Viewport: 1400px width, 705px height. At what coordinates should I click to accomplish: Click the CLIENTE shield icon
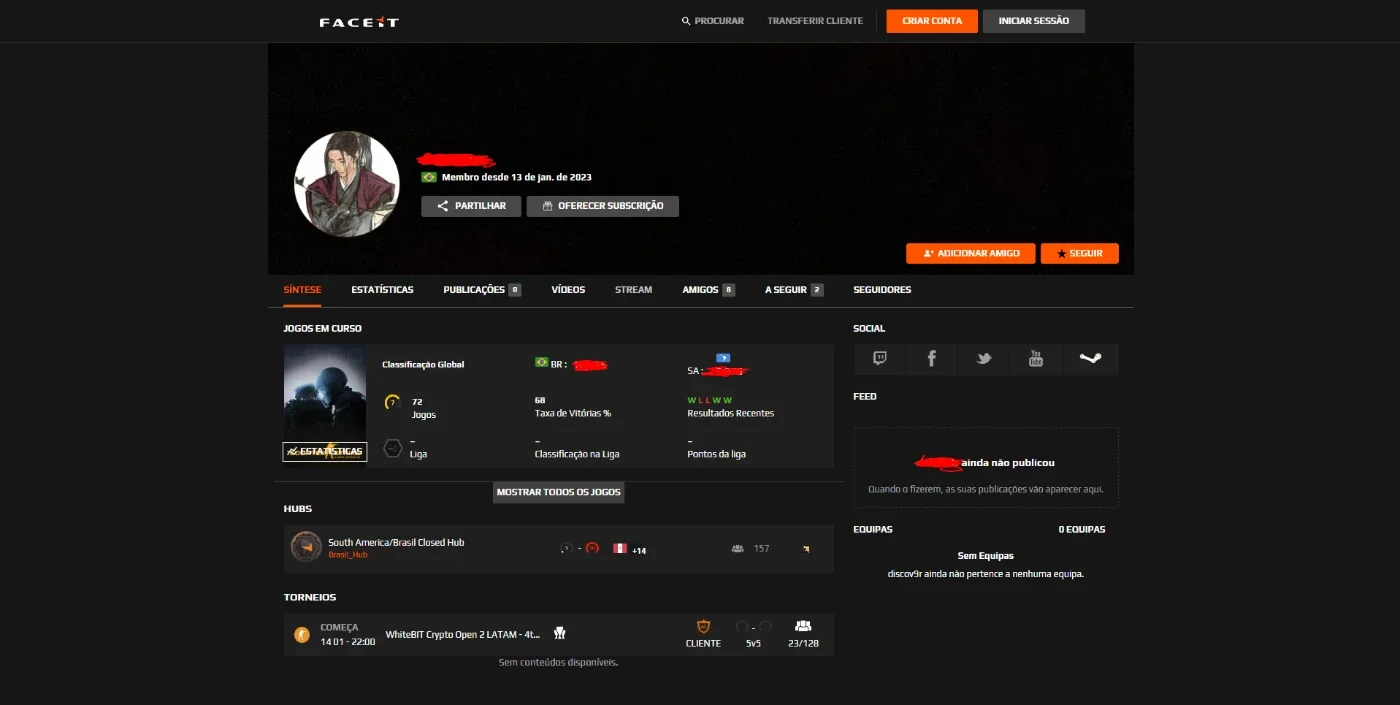(703, 627)
